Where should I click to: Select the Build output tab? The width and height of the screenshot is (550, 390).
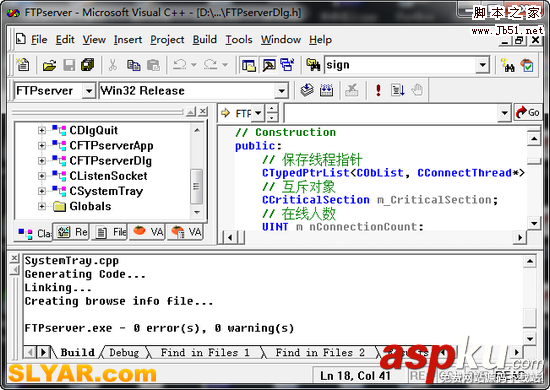(x=78, y=352)
